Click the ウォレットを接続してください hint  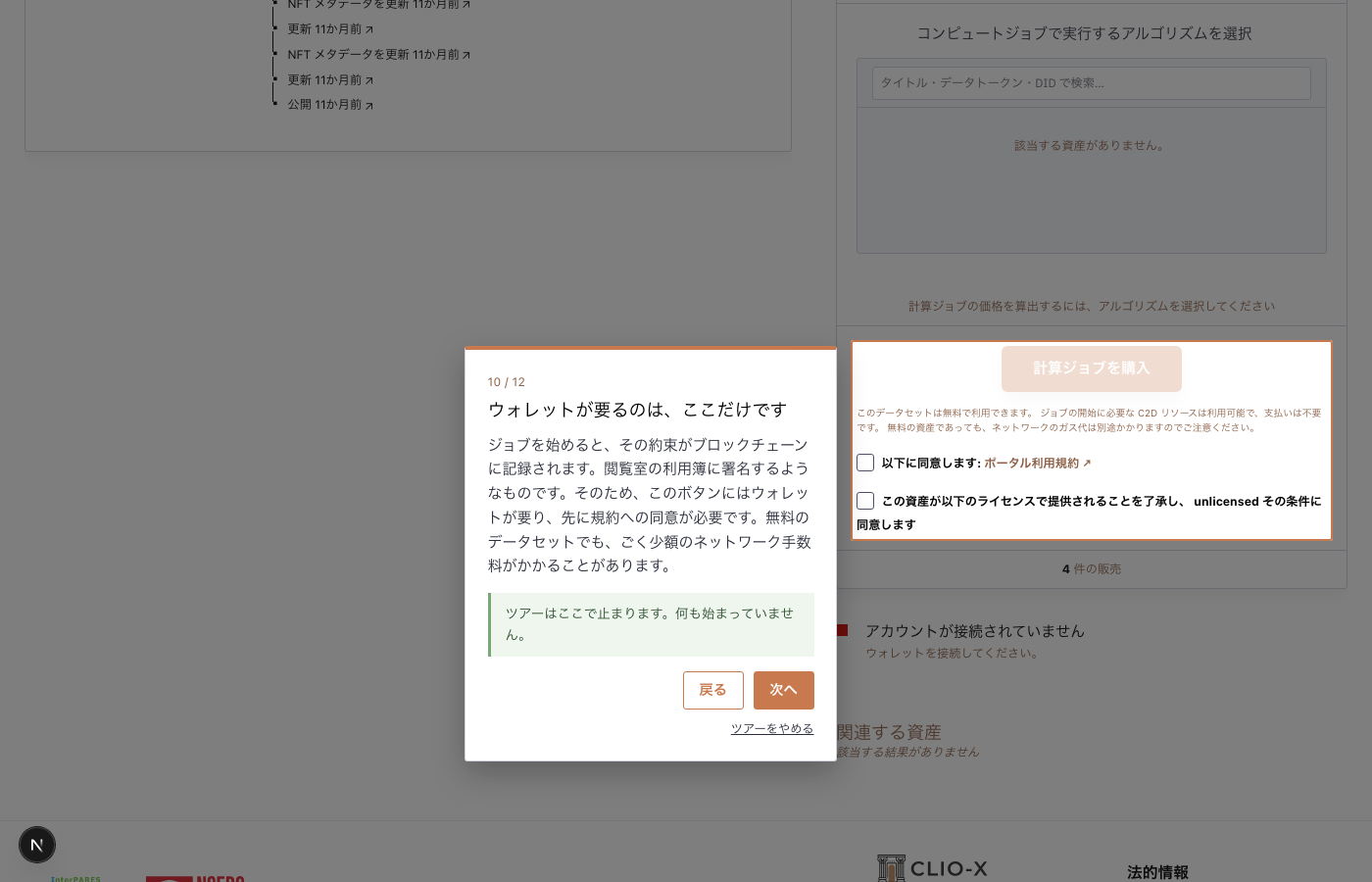tap(953, 653)
